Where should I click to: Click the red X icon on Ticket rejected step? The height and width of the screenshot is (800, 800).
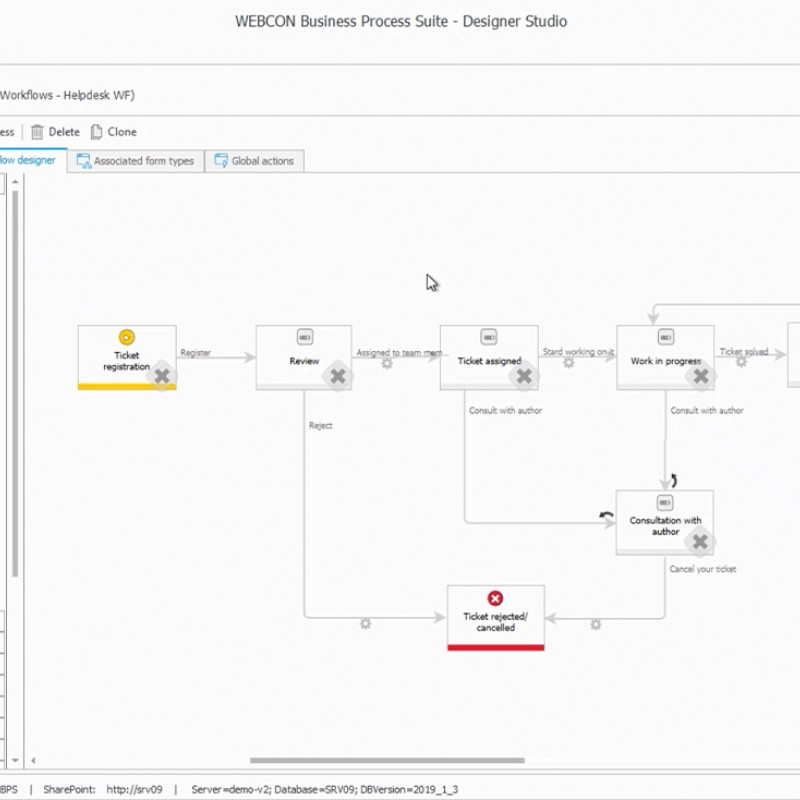pyautogui.click(x=495, y=599)
